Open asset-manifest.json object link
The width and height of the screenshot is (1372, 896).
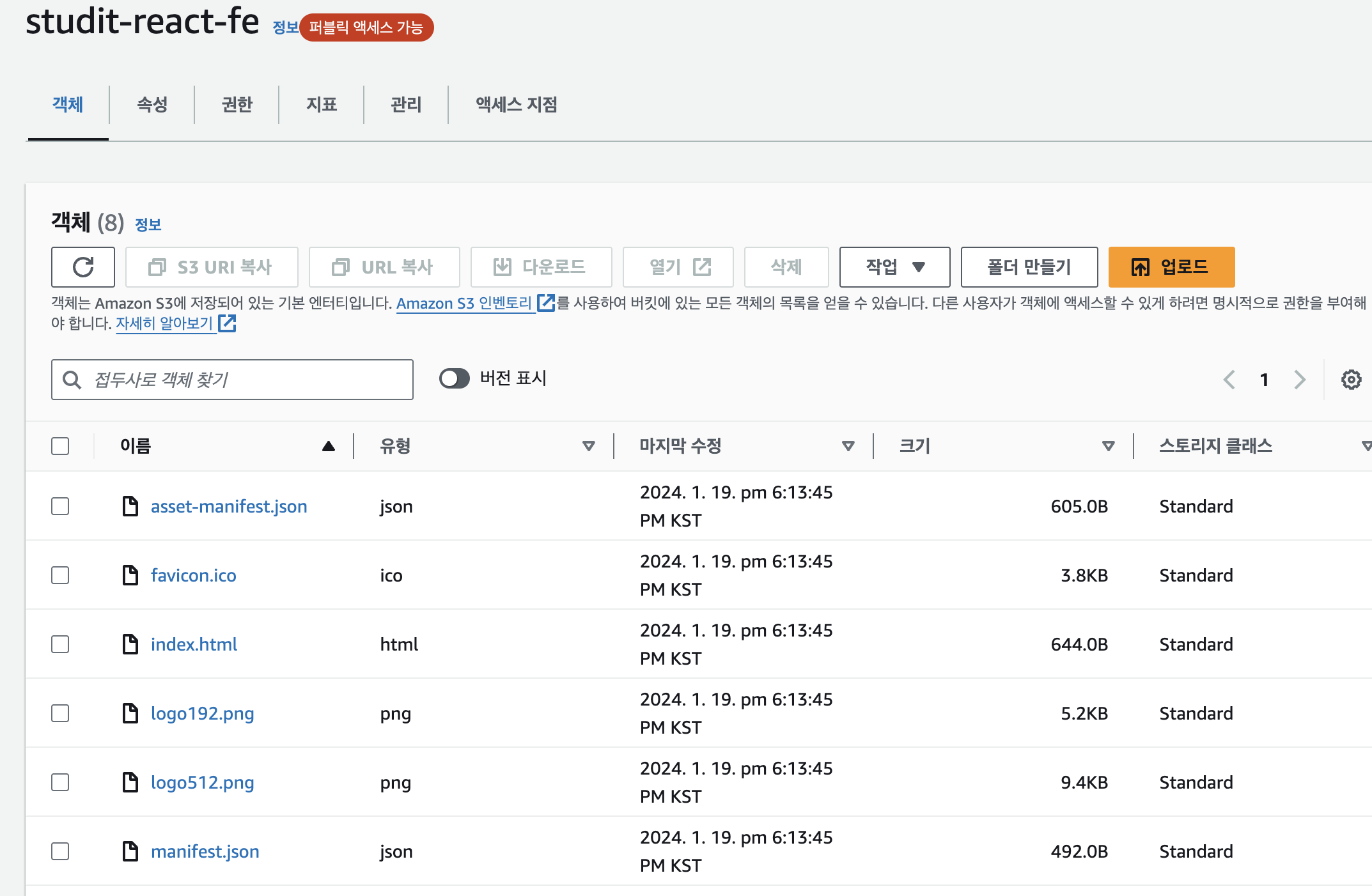tap(229, 506)
